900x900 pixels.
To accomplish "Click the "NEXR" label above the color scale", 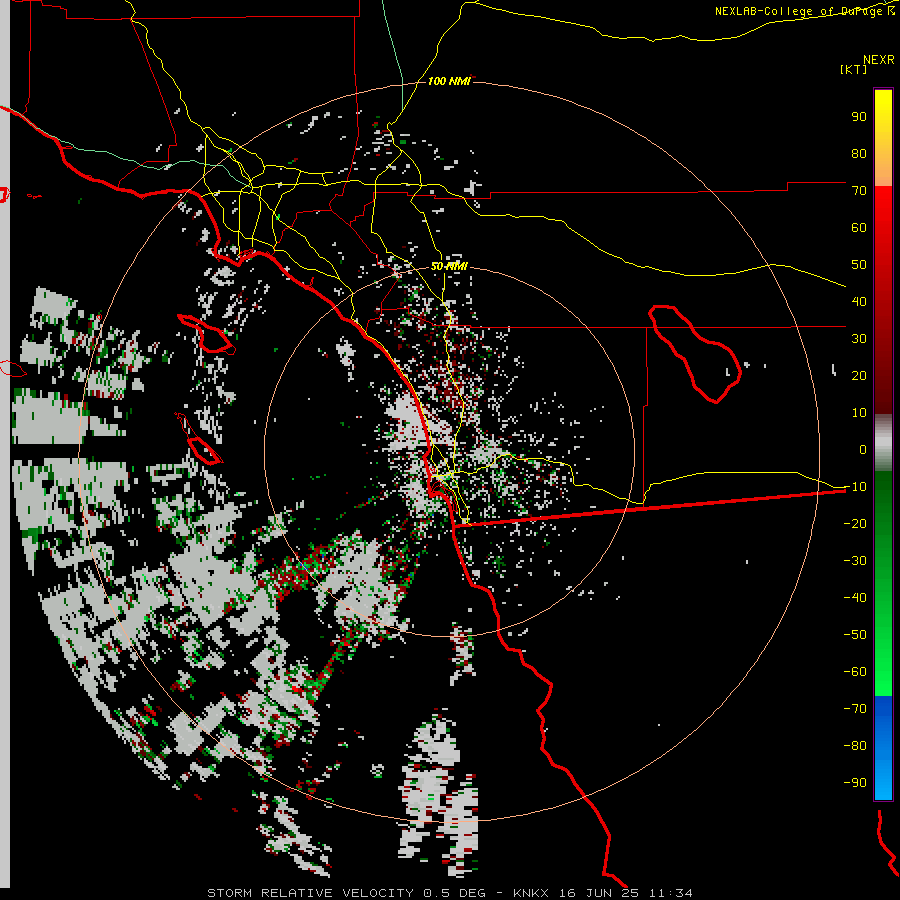I will coord(879,60).
